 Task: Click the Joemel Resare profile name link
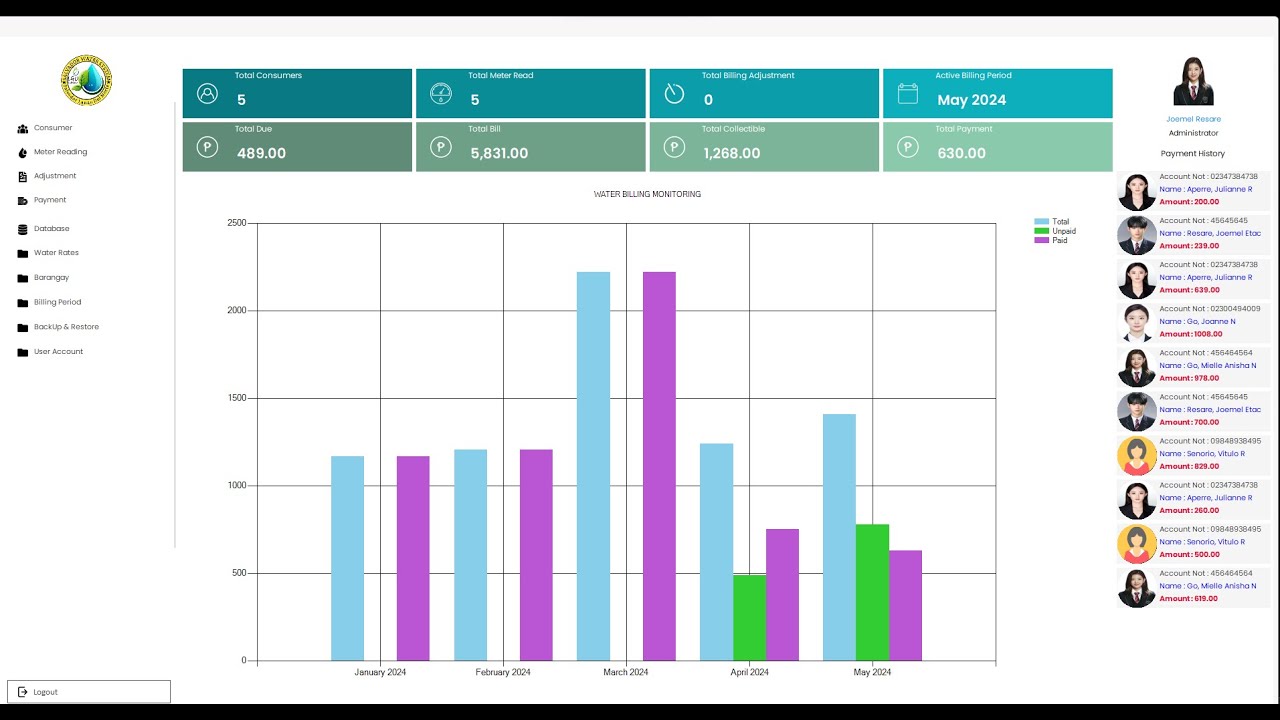tap(1193, 119)
